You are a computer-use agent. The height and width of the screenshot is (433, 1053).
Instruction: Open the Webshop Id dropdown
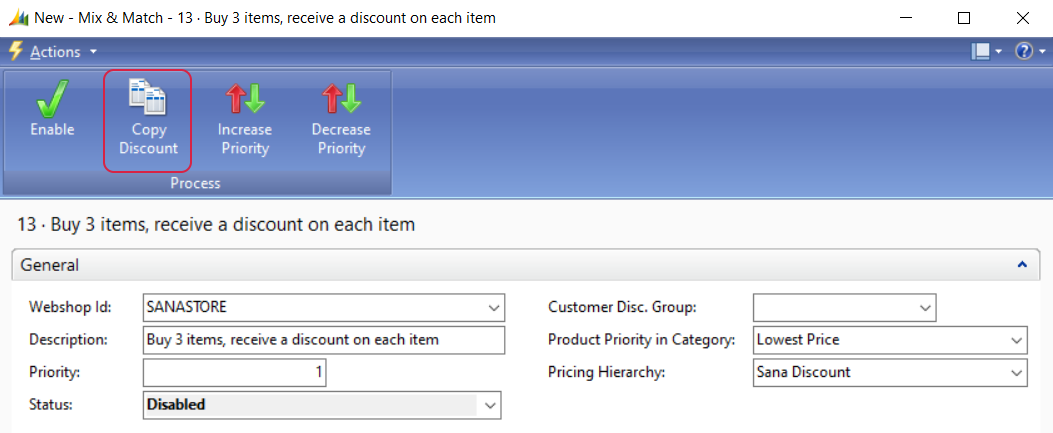click(494, 307)
